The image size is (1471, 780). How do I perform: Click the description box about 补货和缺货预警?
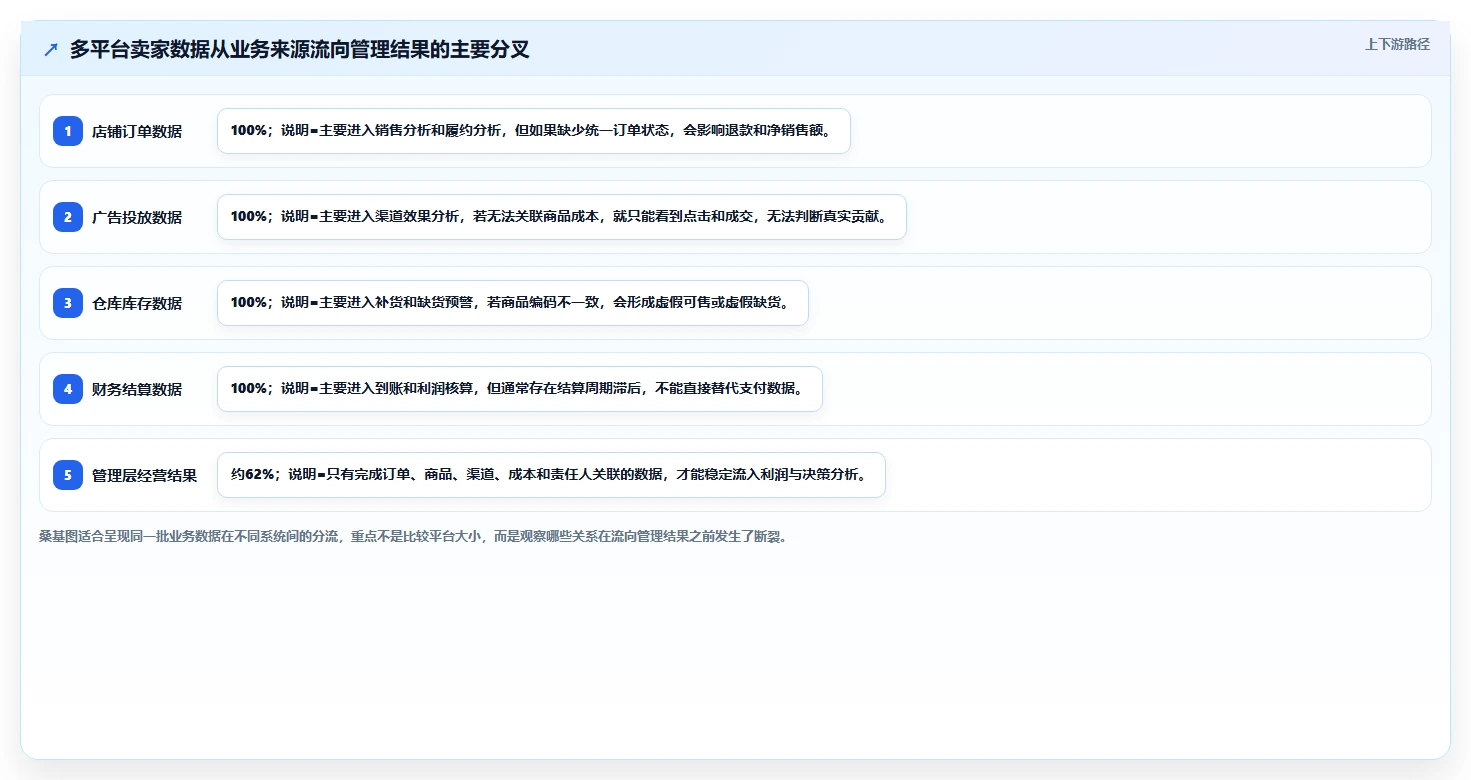click(x=513, y=303)
